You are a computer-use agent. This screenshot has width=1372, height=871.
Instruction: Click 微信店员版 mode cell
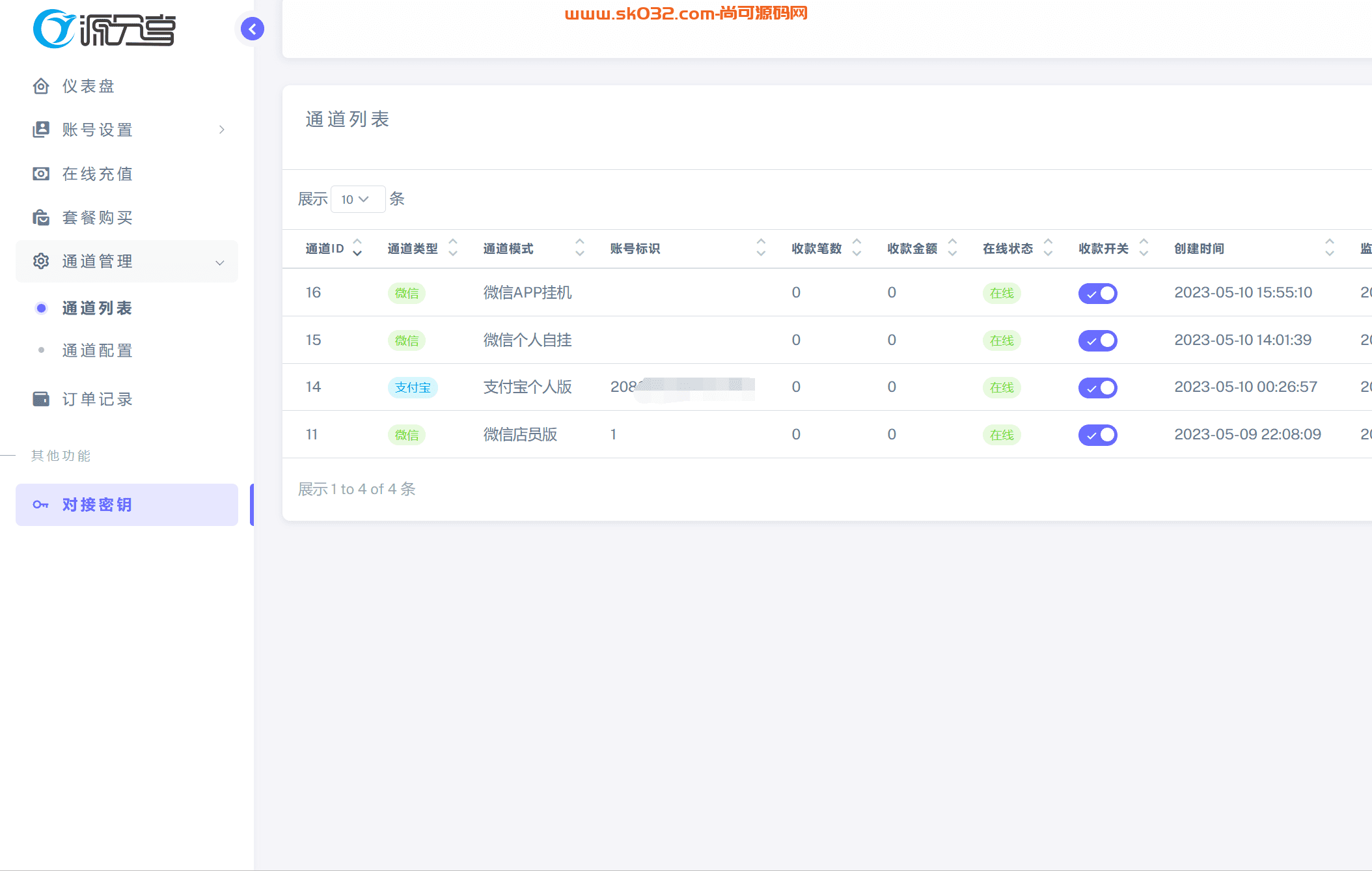pyautogui.click(x=520, y=434)
